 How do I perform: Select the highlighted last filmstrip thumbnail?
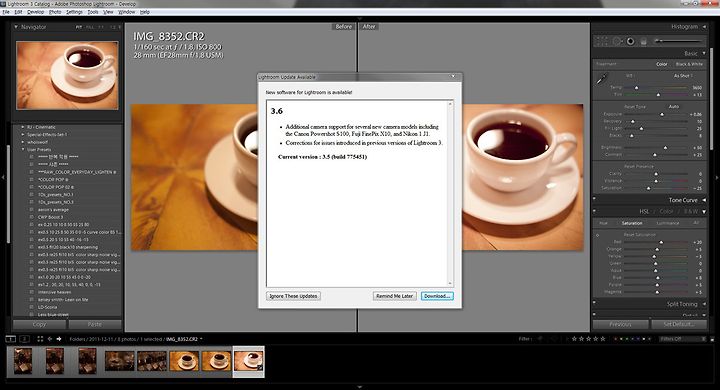click(248, 361)
